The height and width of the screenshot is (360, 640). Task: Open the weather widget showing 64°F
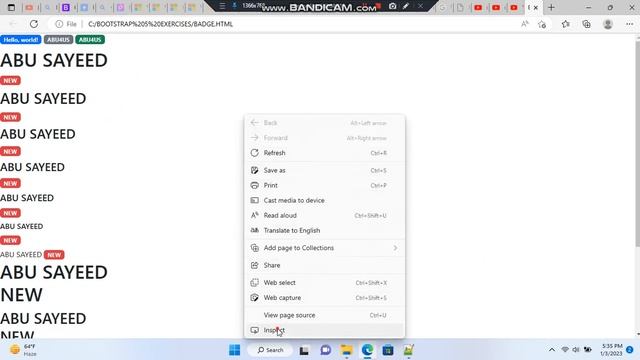click(24, 350)
